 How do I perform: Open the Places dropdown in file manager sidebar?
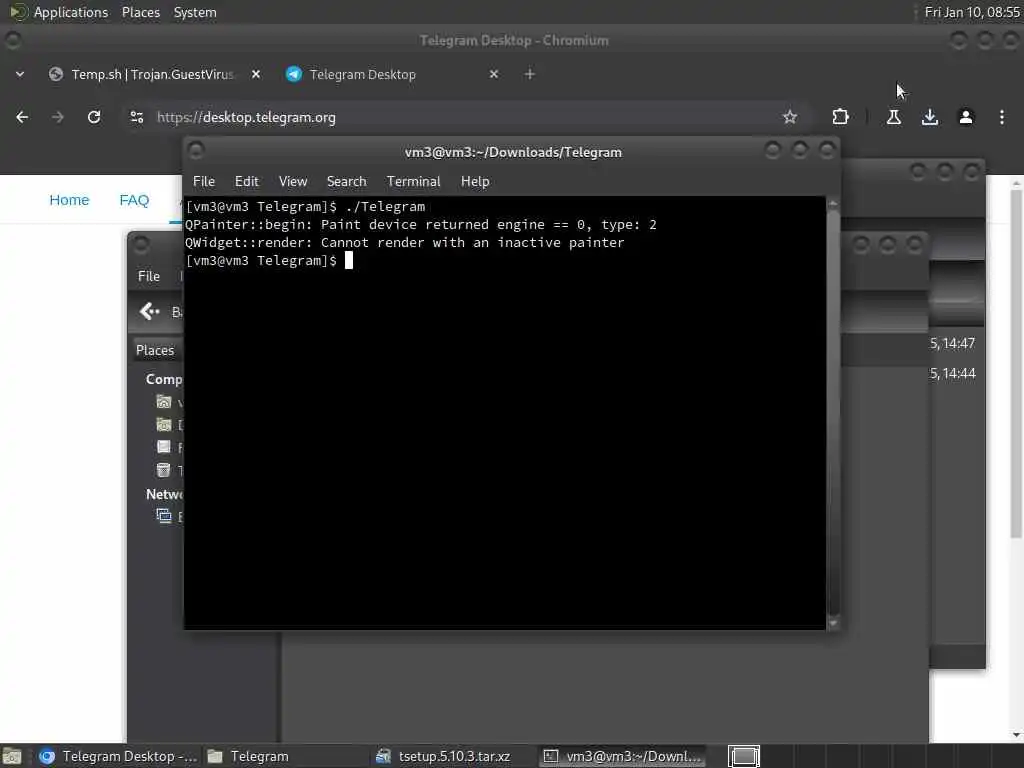(x=155, y=350)
